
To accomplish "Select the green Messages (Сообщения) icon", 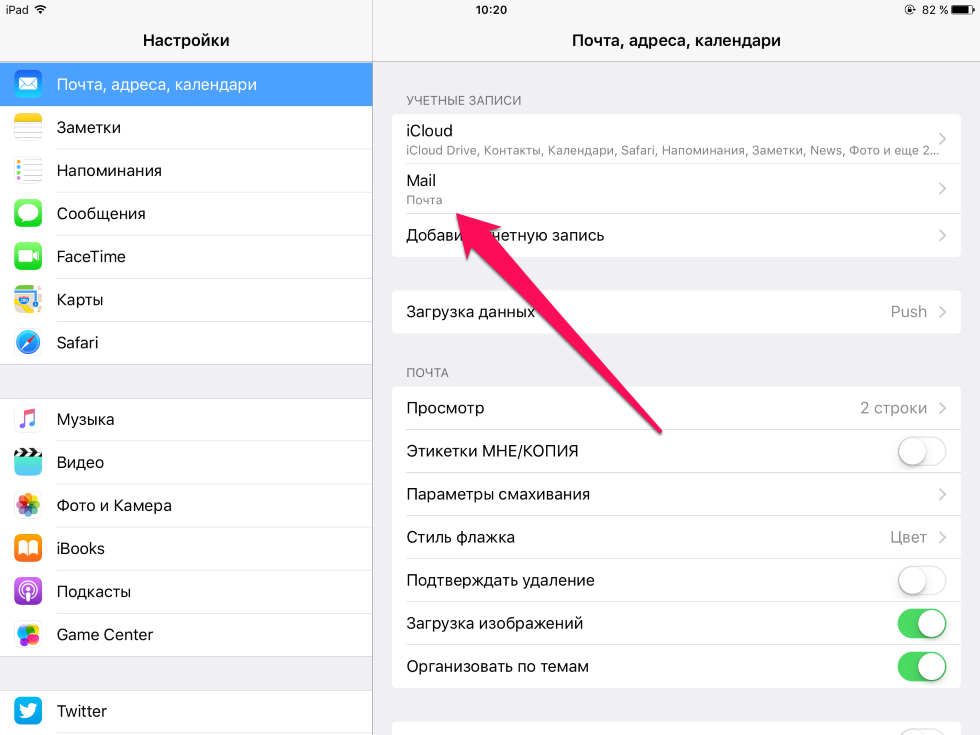I will tap(28, 214).
